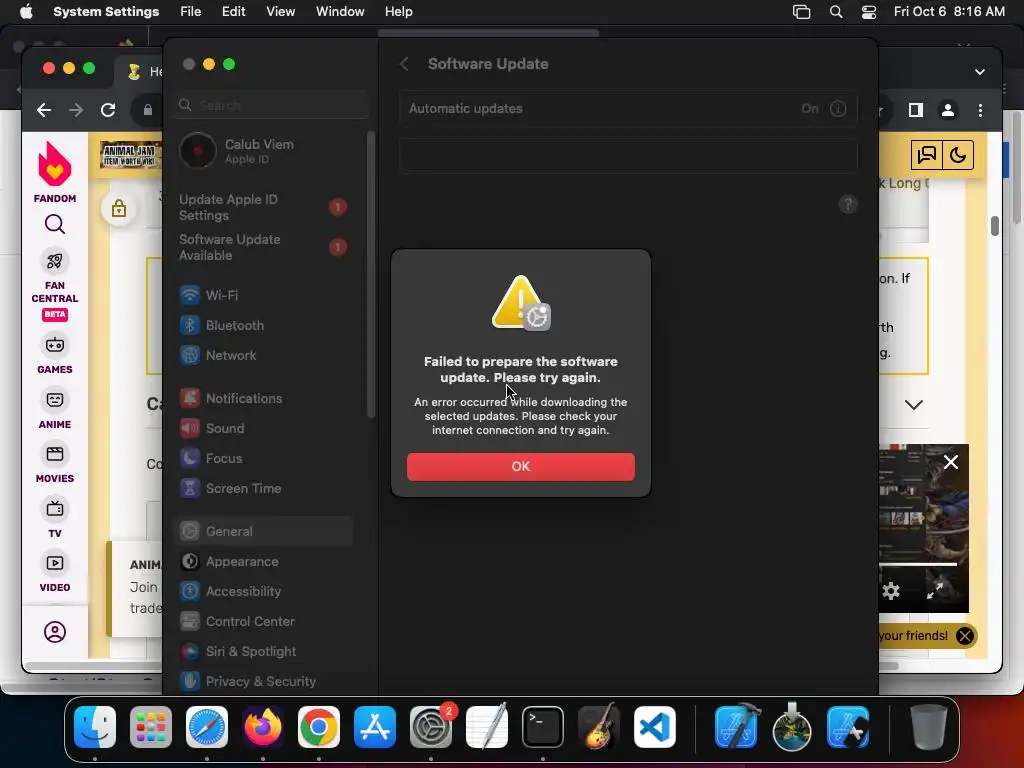Open Screen Time settings pane

tap(263, 488)
